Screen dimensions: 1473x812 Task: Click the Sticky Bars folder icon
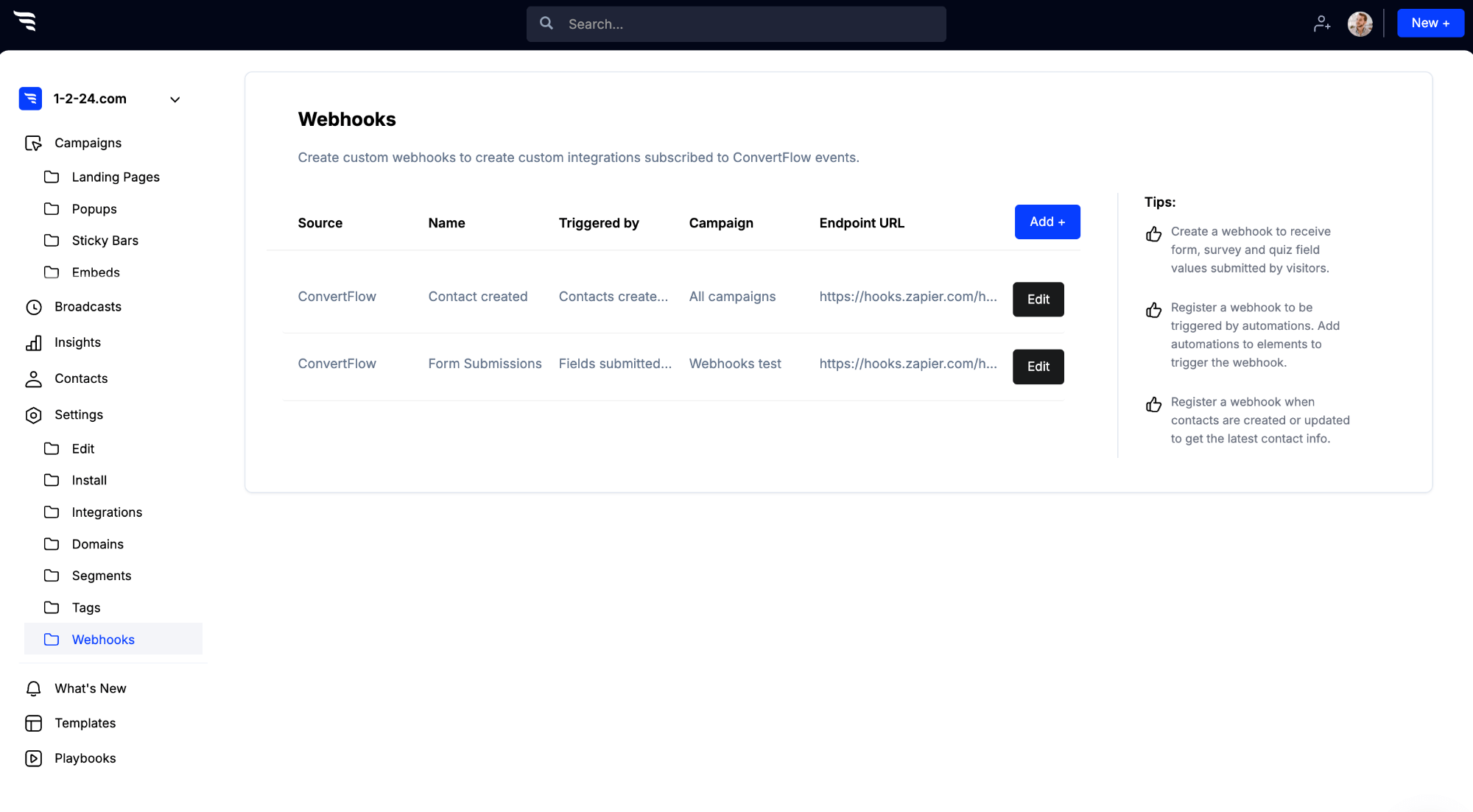click(x=52, y=241)
